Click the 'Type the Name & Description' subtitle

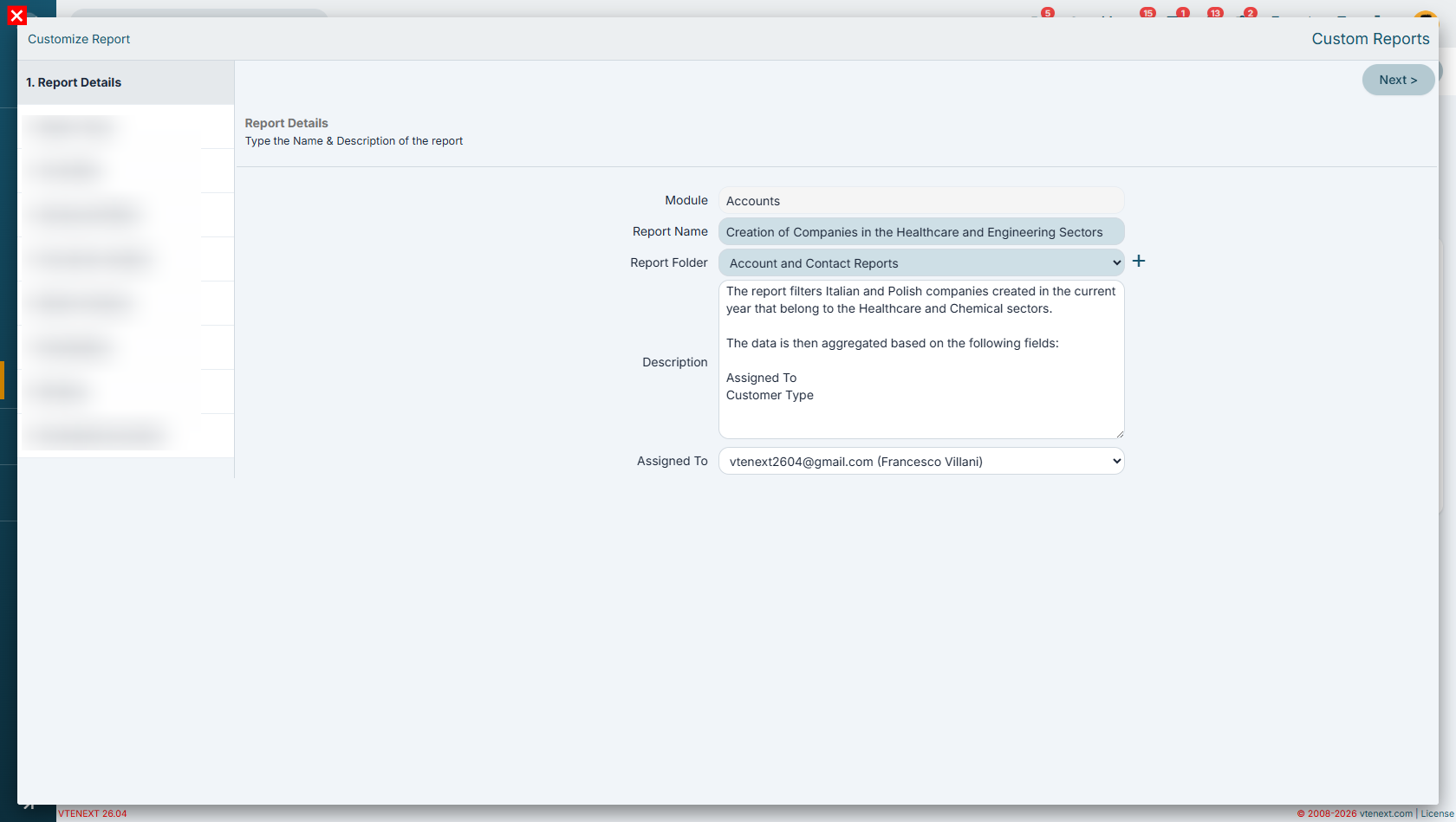354,141
